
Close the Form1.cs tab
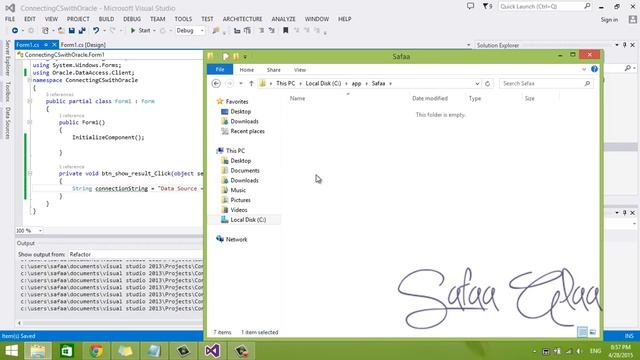[54, 45]
